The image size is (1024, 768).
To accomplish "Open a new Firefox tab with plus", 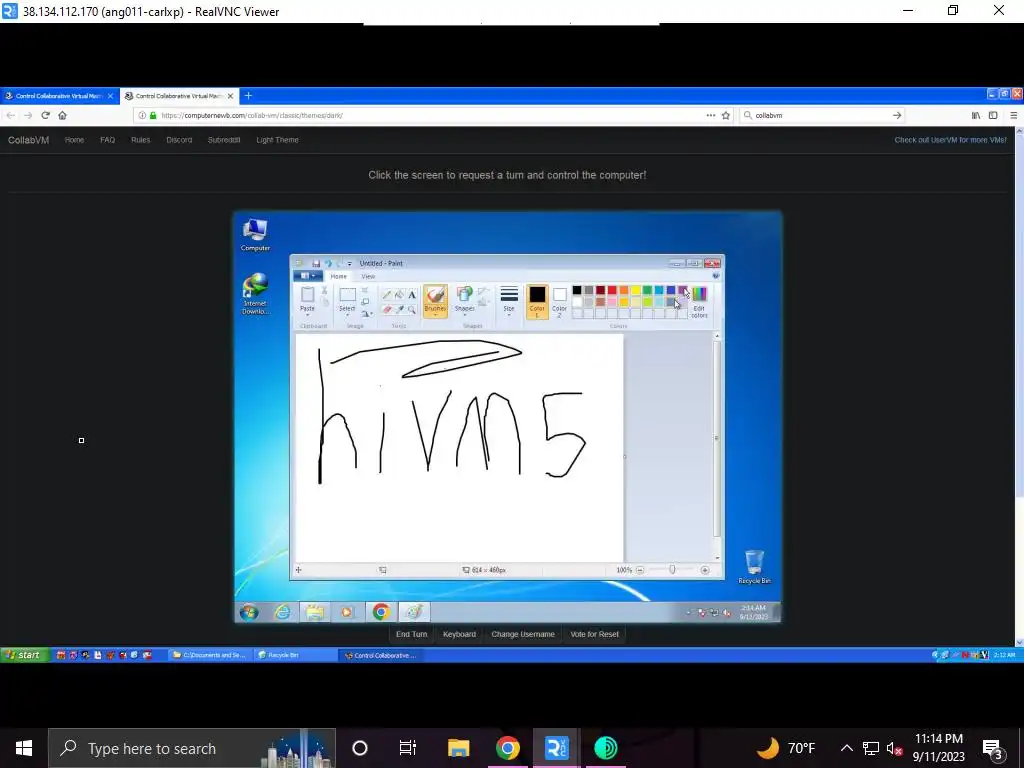I will click(x=248, y=96).
